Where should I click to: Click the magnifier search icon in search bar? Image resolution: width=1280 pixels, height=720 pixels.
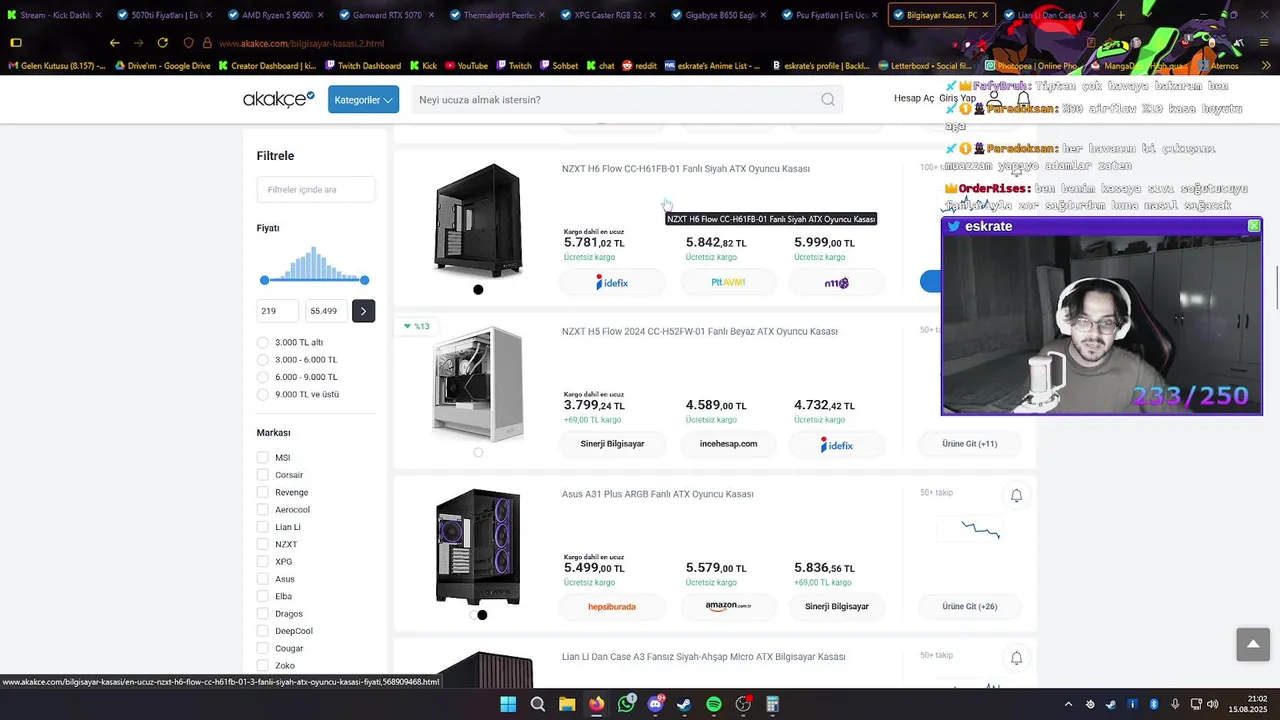click(x=828, y=99)
